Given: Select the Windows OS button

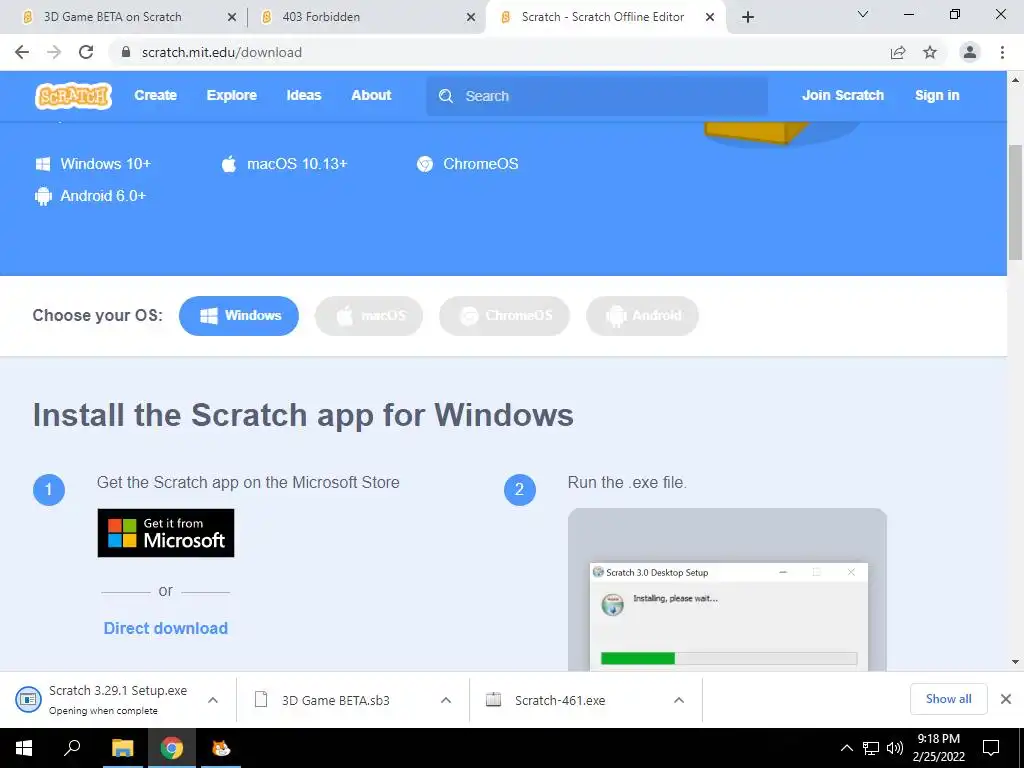Looking at the screenshot, I should pyautogui.click(x=239, y=316).
